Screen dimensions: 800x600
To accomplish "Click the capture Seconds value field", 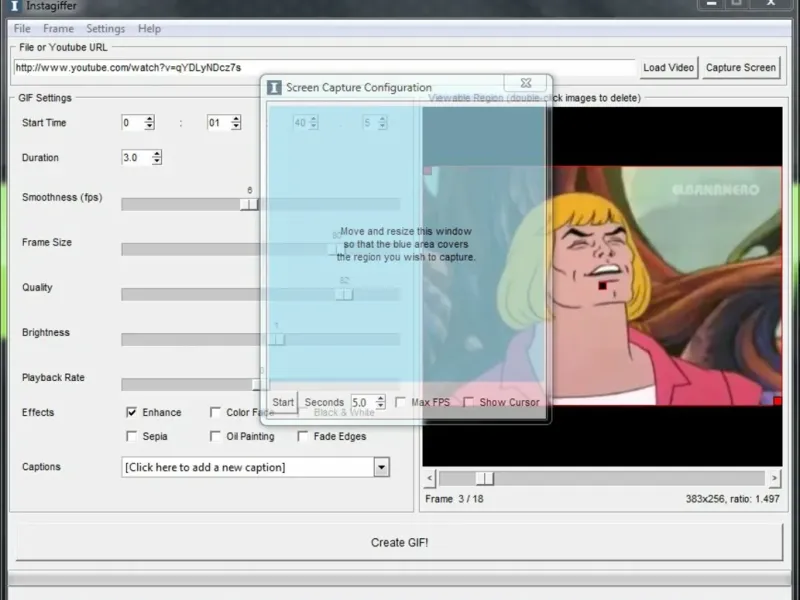I will click(363, 402).
